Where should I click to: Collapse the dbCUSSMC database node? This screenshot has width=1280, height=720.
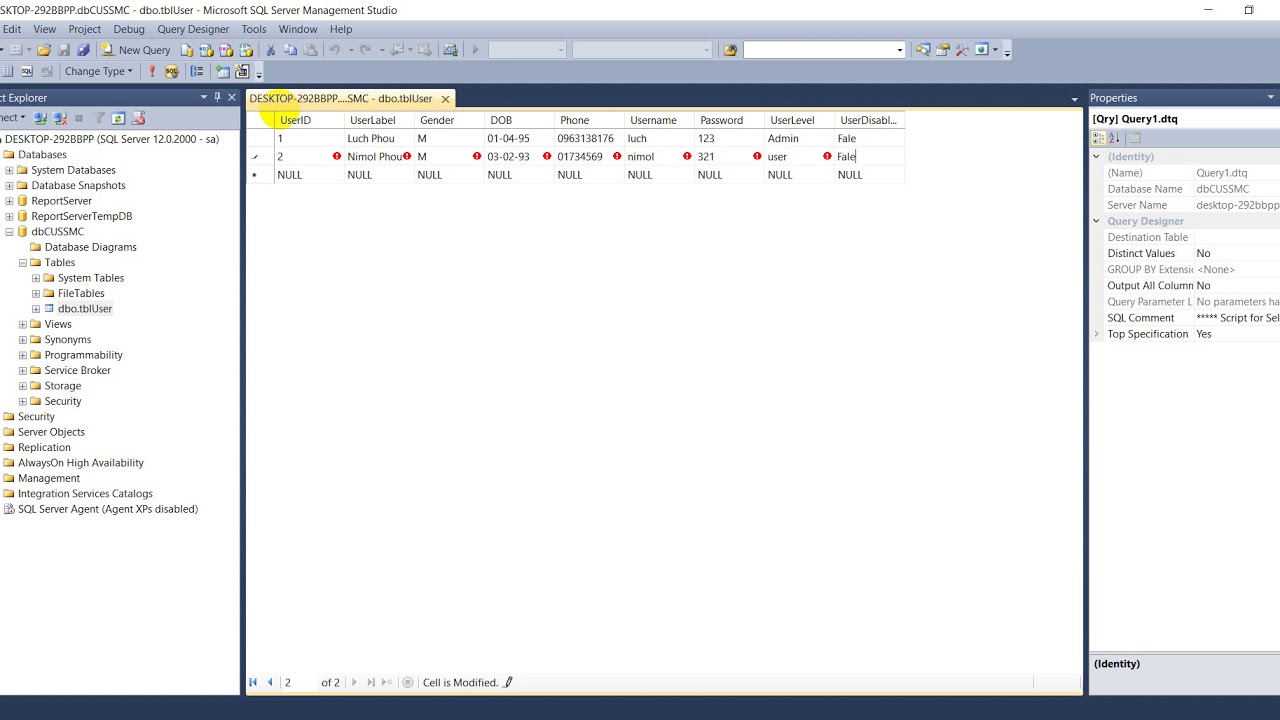[x=9, y=231]
